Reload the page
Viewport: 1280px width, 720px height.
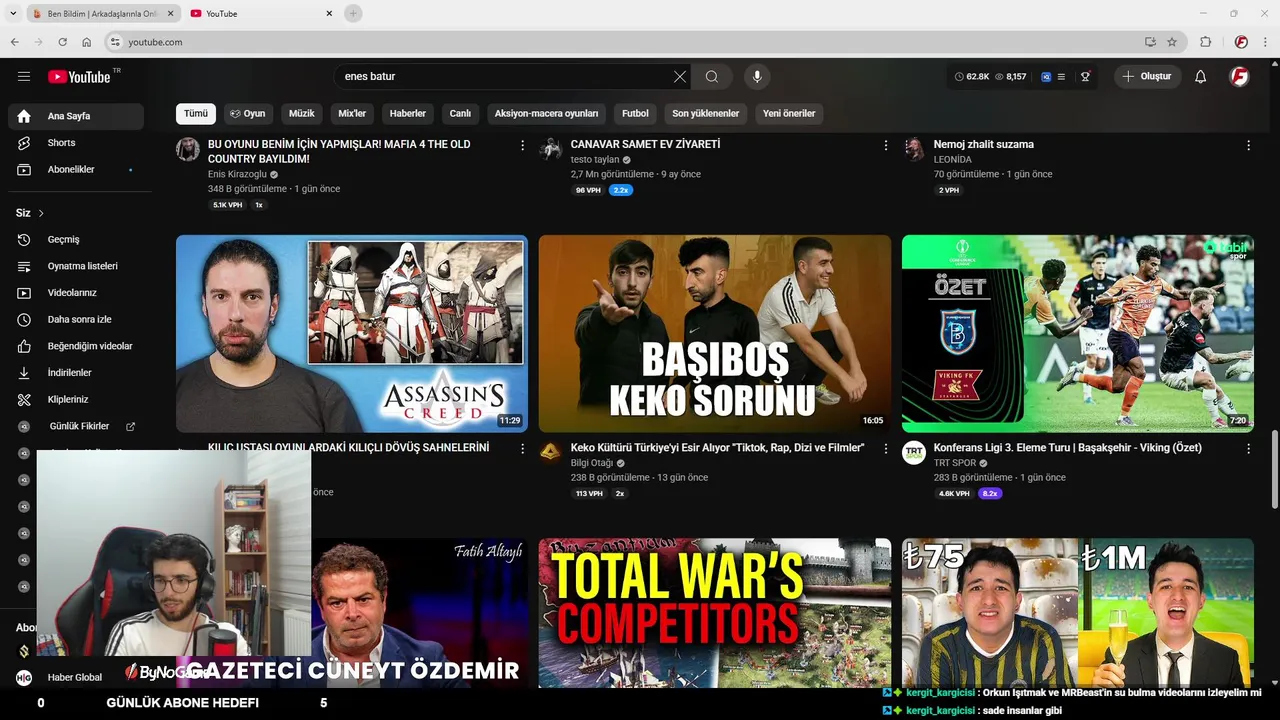(62, 42)
